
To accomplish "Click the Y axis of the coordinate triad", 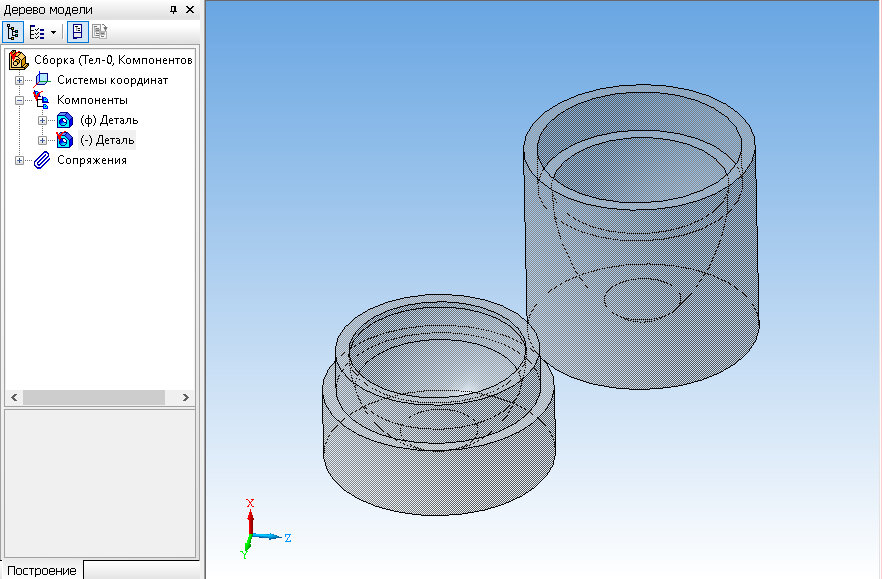I will 246,549.
